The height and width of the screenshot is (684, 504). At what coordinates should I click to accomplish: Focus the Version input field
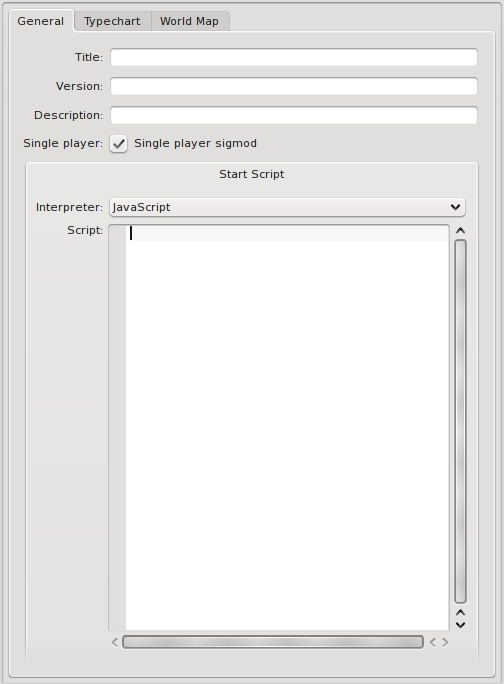pos(294,86)
